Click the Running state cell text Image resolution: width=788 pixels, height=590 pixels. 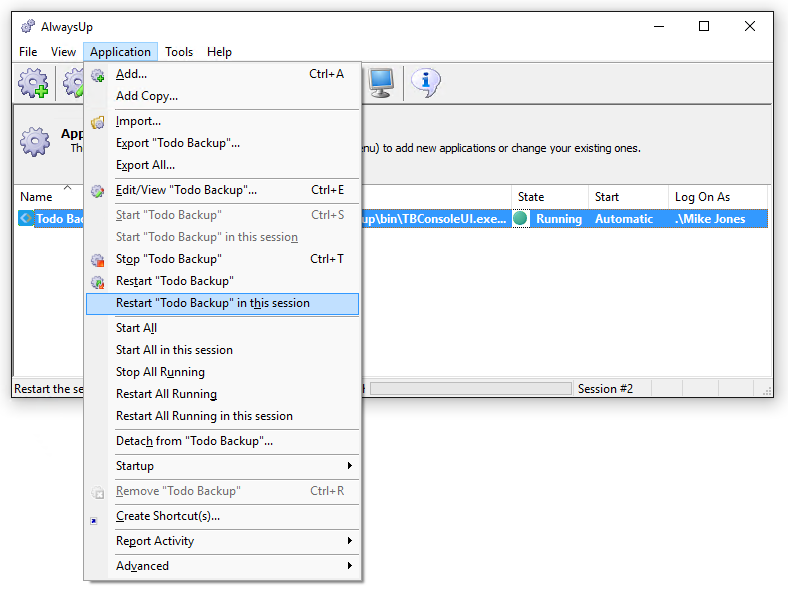559,219
